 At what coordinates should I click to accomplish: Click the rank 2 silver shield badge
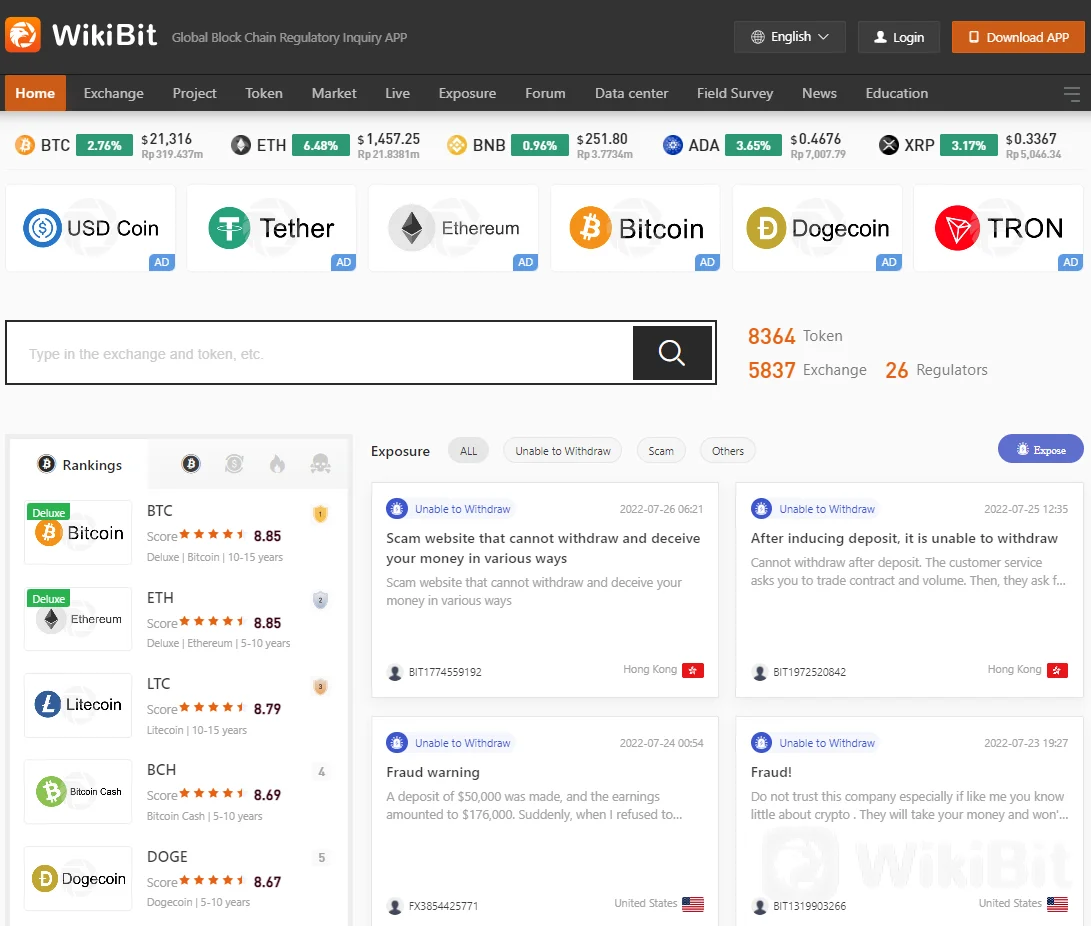(x=320, y=600)
